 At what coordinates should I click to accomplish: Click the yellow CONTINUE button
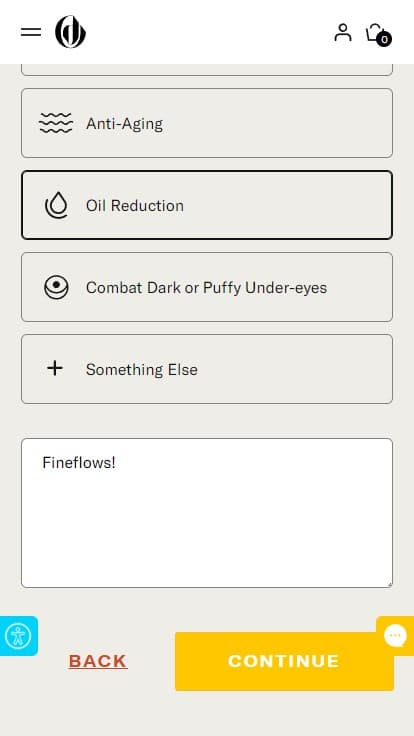click(x=284, y=661)
